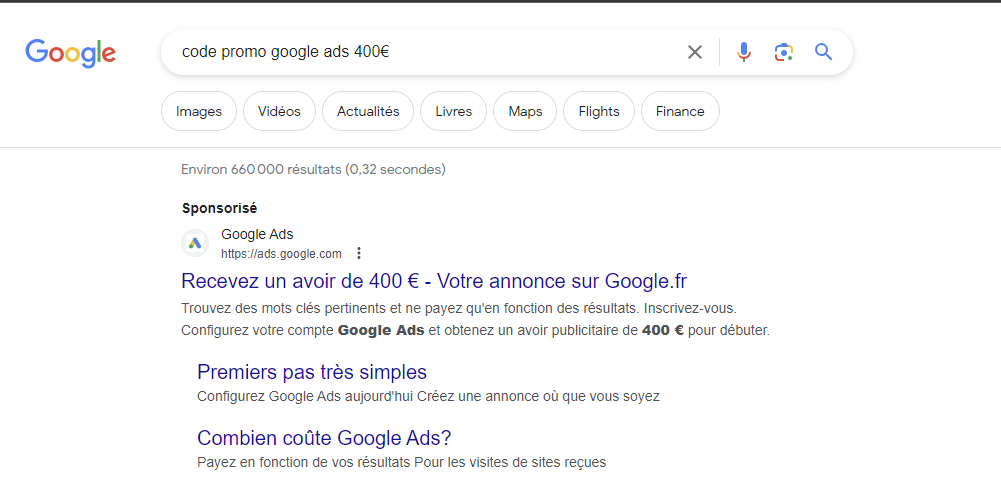
Task: Open the Maps filter
Action: 525,111
